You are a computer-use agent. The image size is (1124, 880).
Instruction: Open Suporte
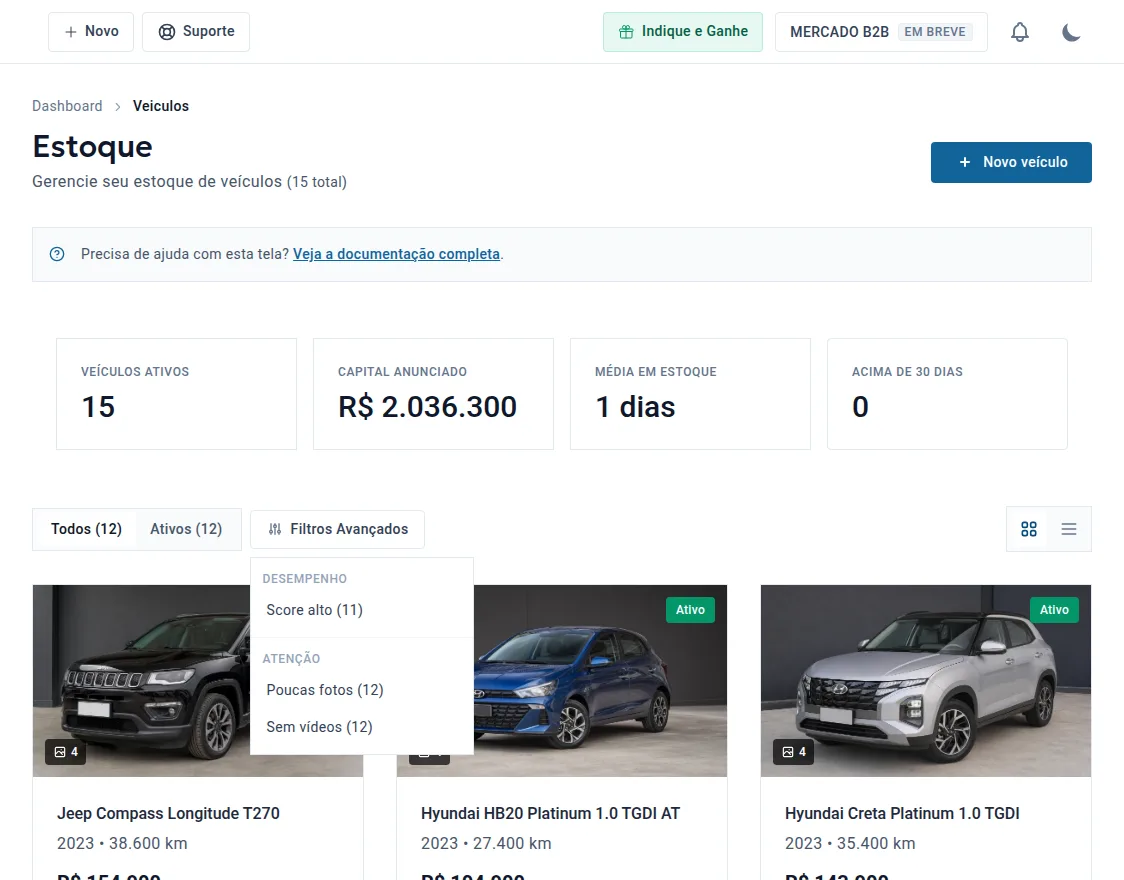click(196, 32)
